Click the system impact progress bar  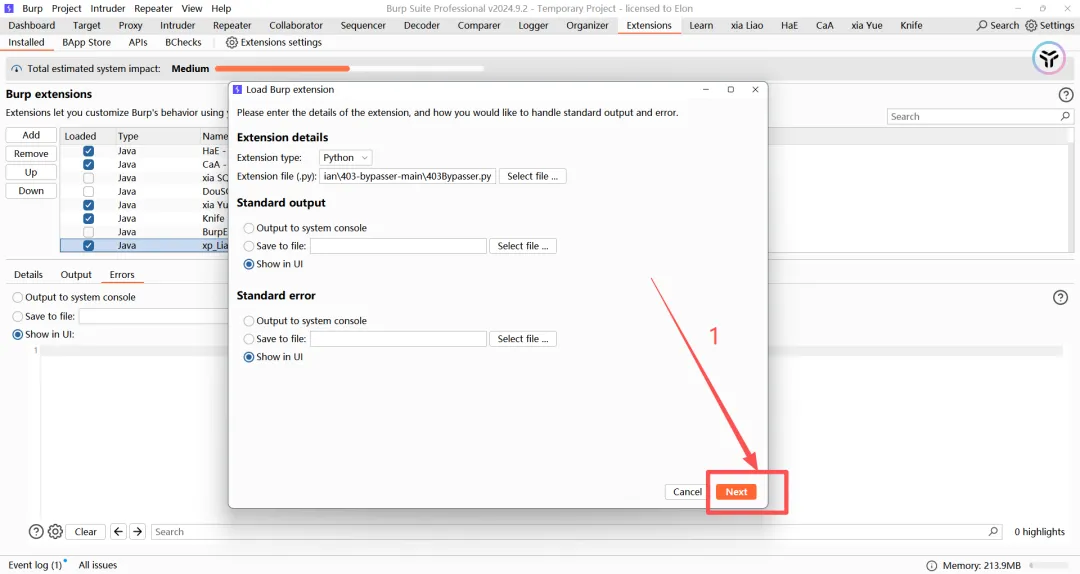[x=349, y=69]
